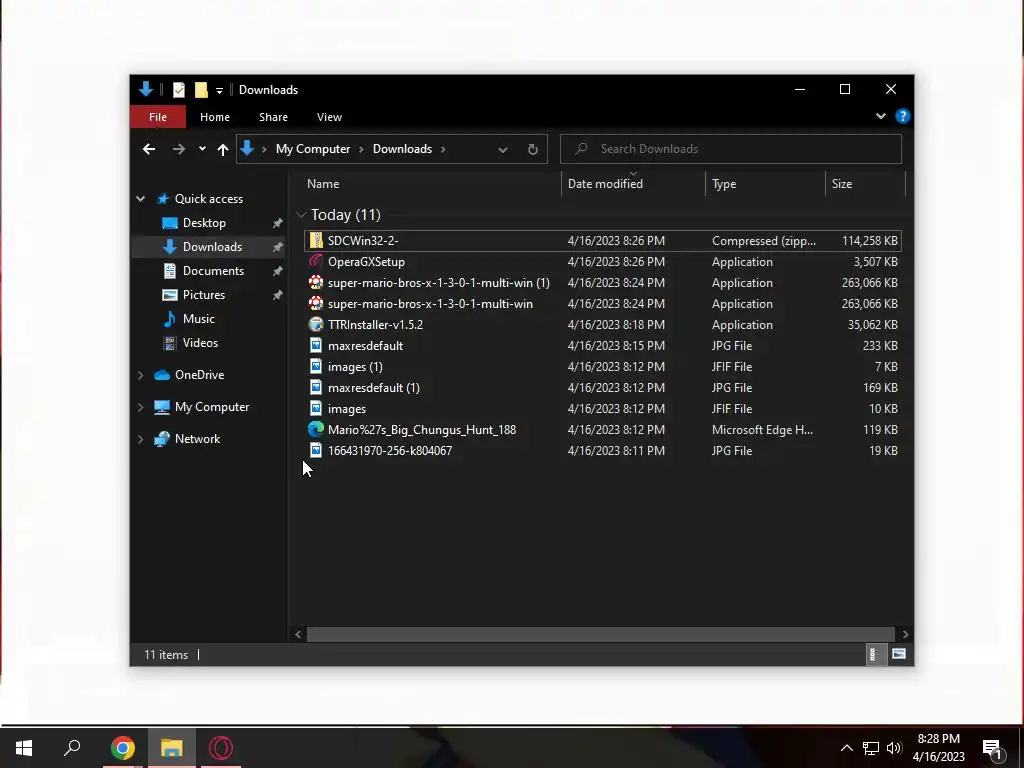Open the Home ribbon tab

coord(215,117)
